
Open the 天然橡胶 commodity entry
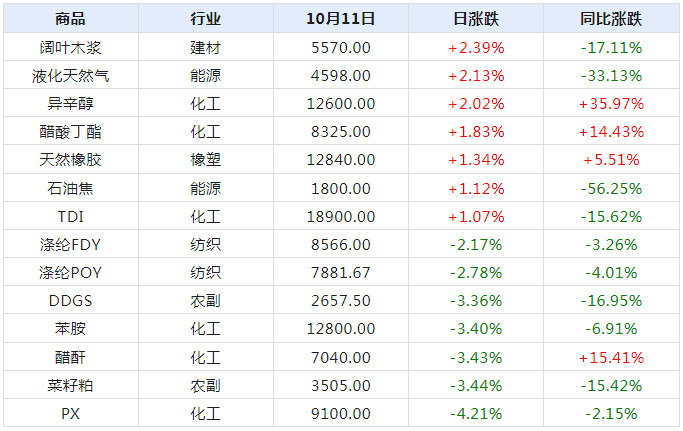click(70, 159)
